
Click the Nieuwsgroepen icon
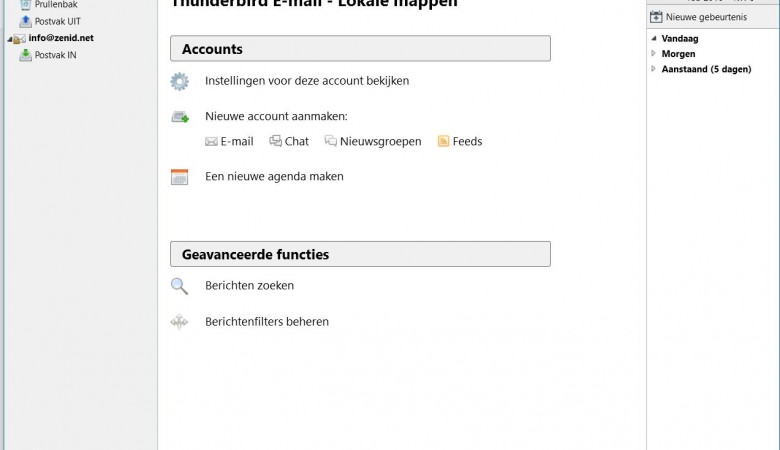[330, 141]
